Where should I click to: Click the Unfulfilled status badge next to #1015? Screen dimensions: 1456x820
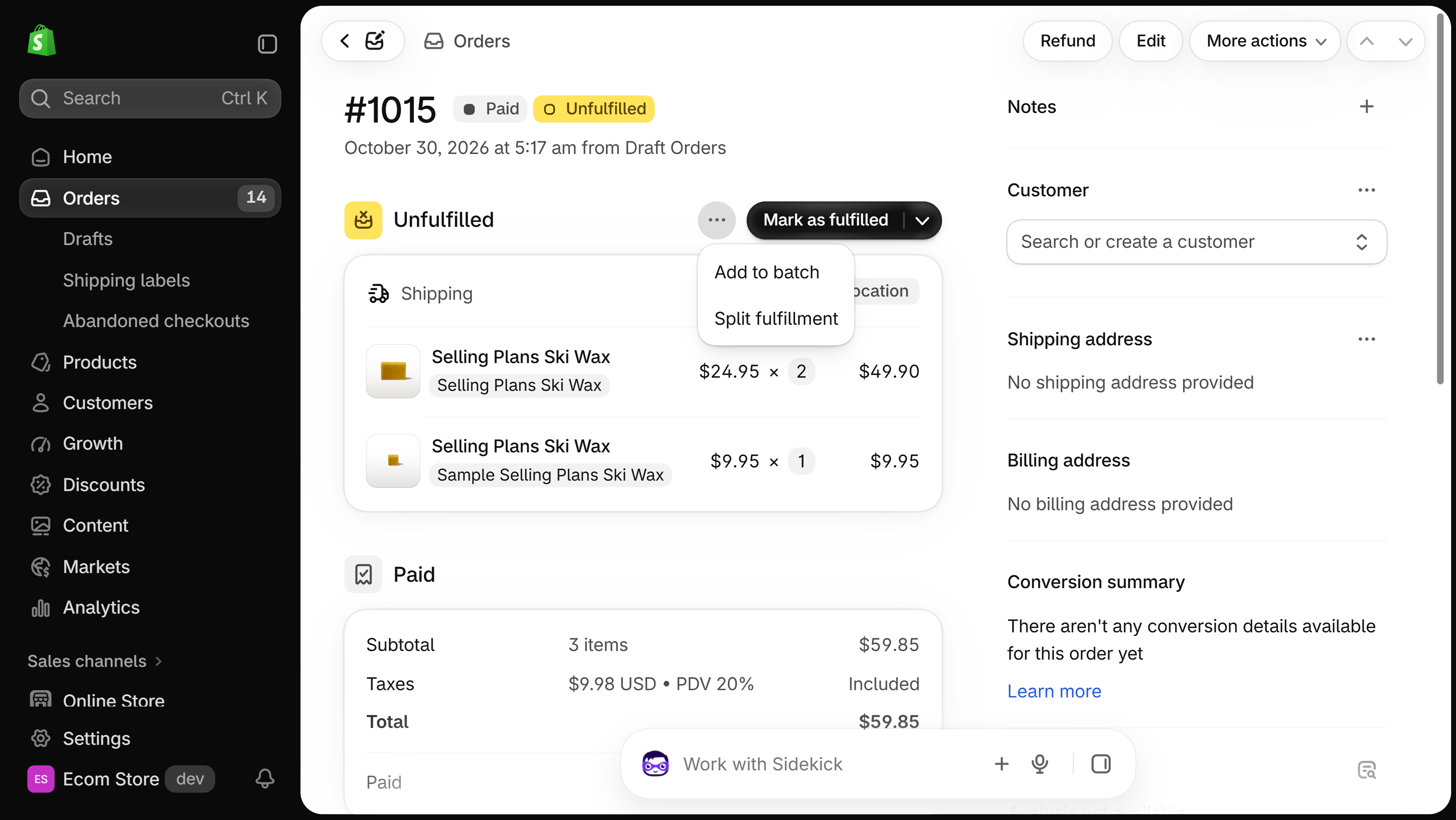click(594, 108)
